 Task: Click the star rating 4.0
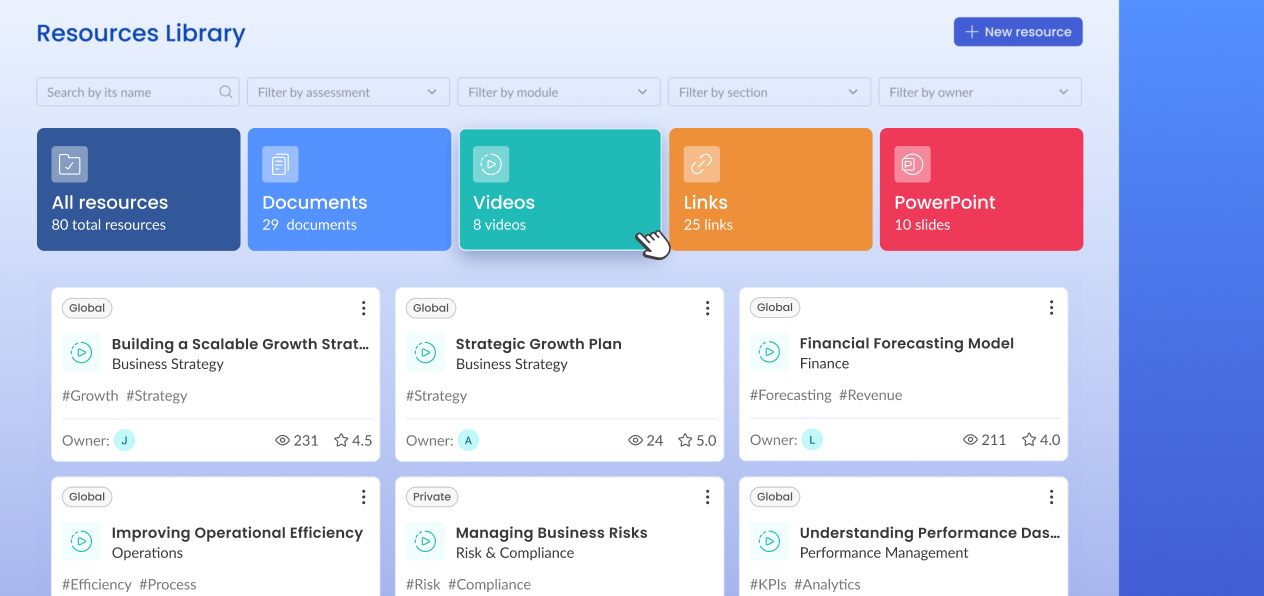1041,440
